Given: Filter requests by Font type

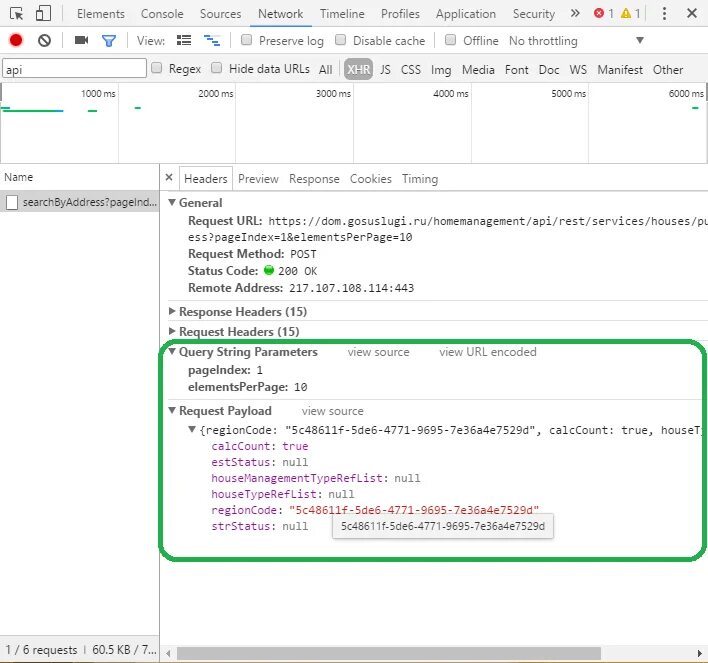Looking at the screenshot, I should tap(517, 70).
